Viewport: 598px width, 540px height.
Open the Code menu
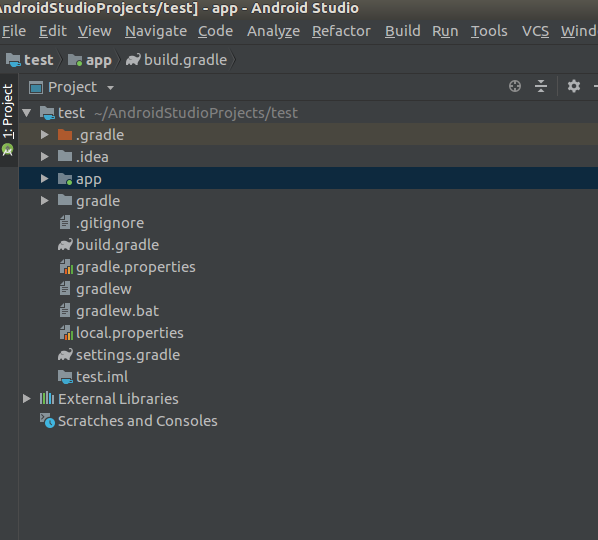point(215,31)
